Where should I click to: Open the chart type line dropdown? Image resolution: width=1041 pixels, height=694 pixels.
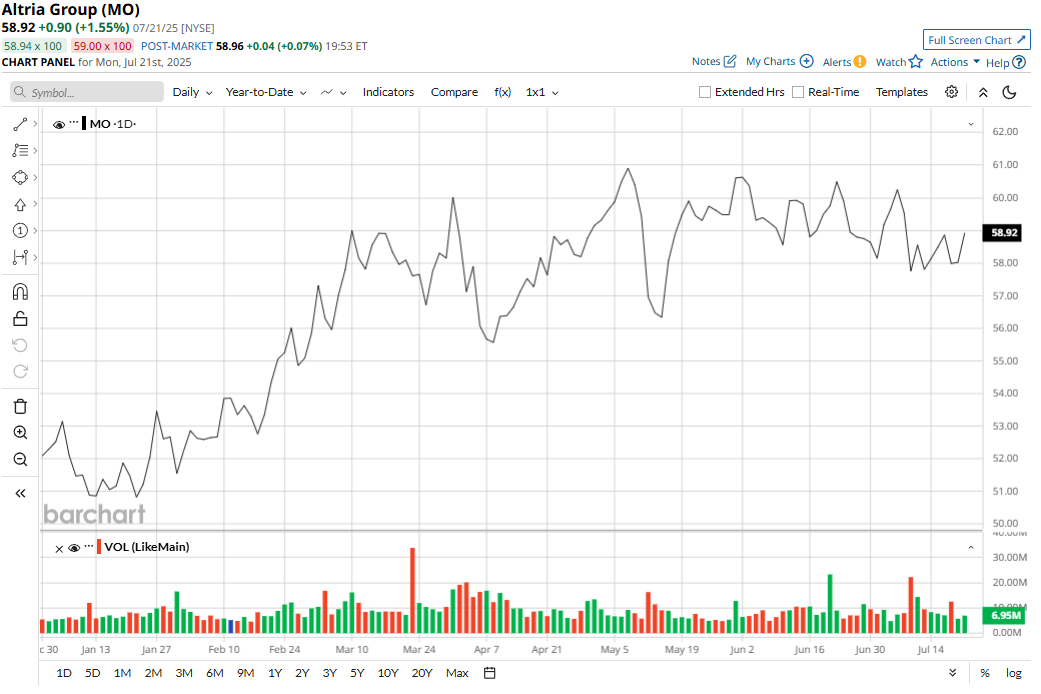pyautogui.click(x=333, y=92)
